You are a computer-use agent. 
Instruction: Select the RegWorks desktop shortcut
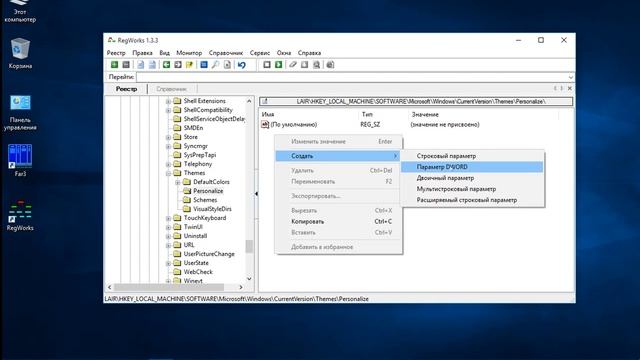pos(20,216)
